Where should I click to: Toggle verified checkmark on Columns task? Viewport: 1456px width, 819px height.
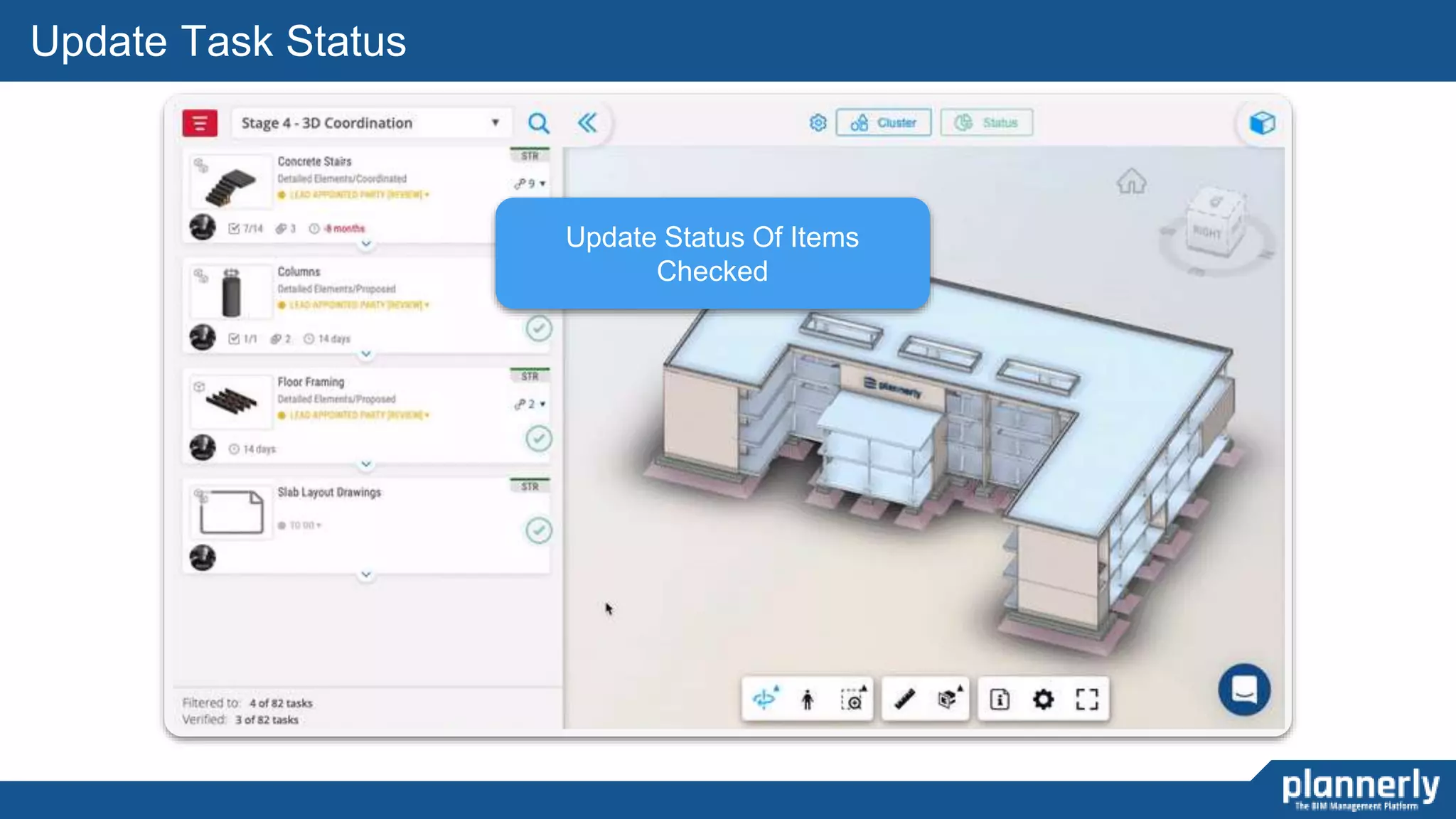pyautogui.click(x=539, y=328)
